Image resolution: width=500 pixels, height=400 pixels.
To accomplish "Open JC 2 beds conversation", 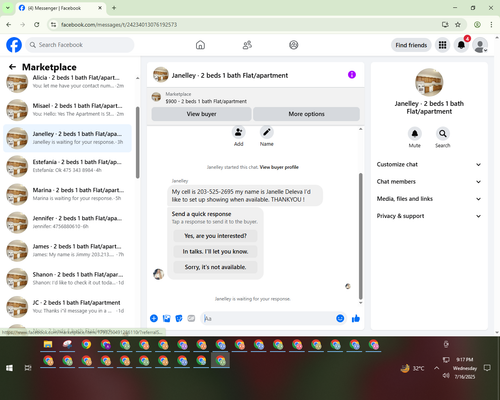I will coord(68,307).
